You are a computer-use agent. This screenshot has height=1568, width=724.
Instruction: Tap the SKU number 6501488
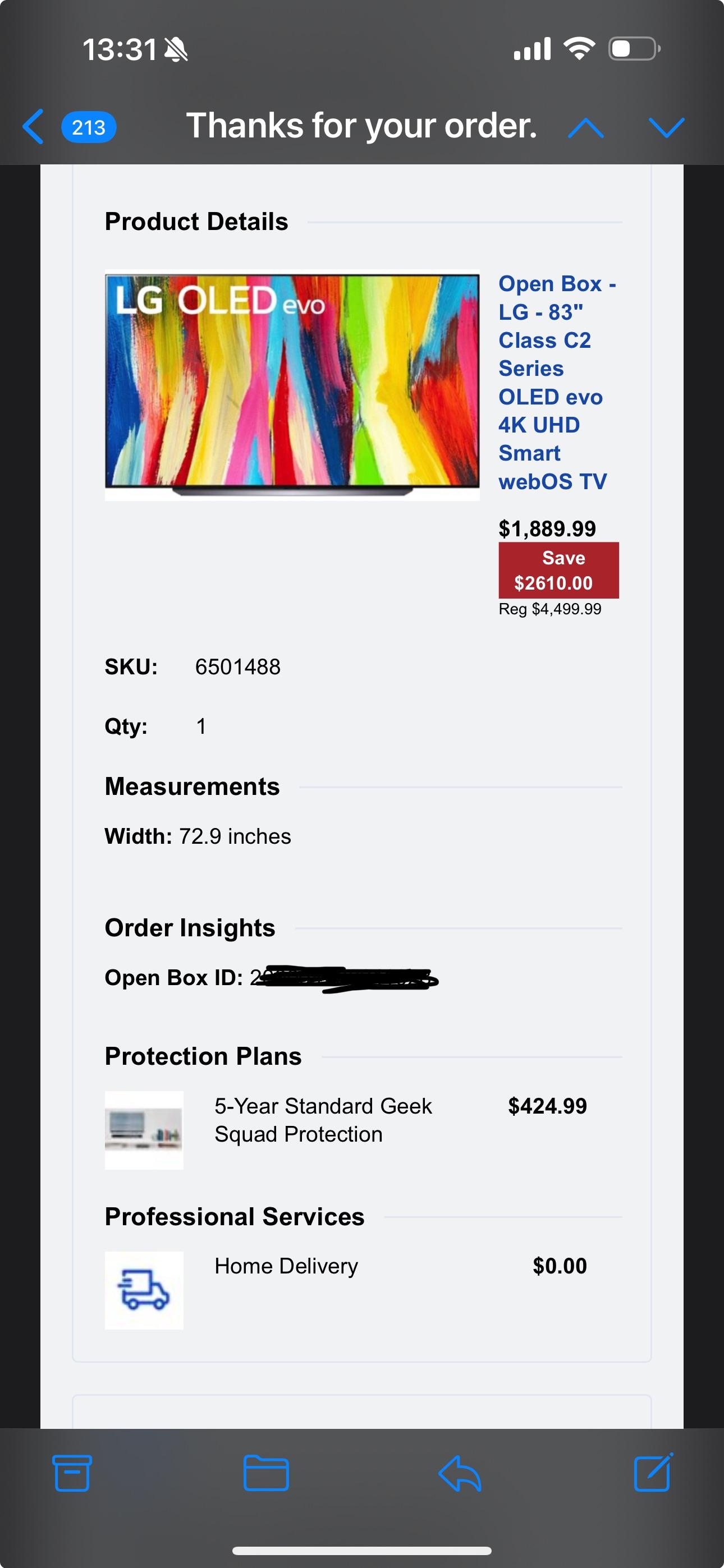point(237,666)
